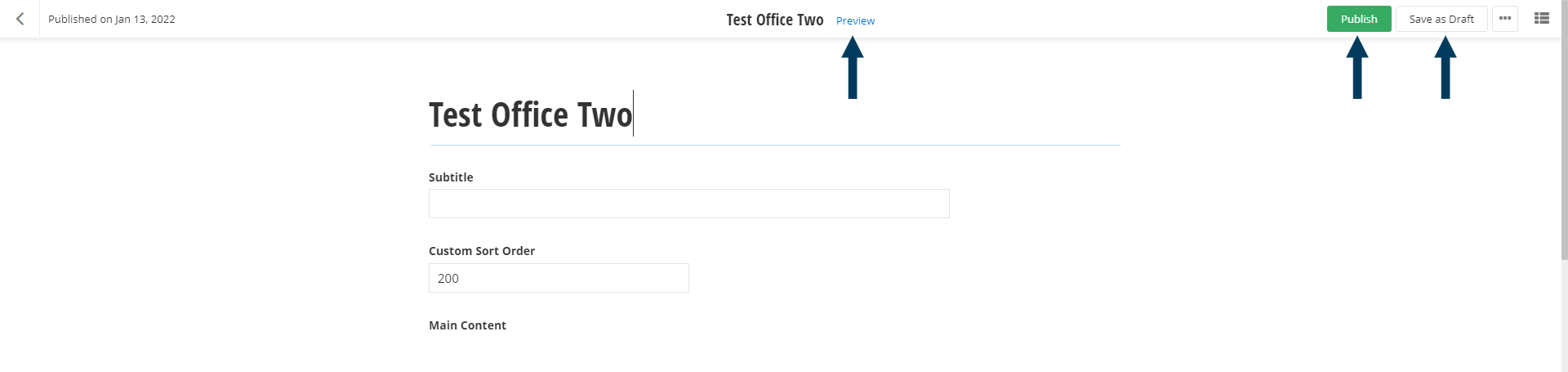Click the divider line under the title
The image size is (1568, 372).
pyautogui.click(x=775, y=146)
